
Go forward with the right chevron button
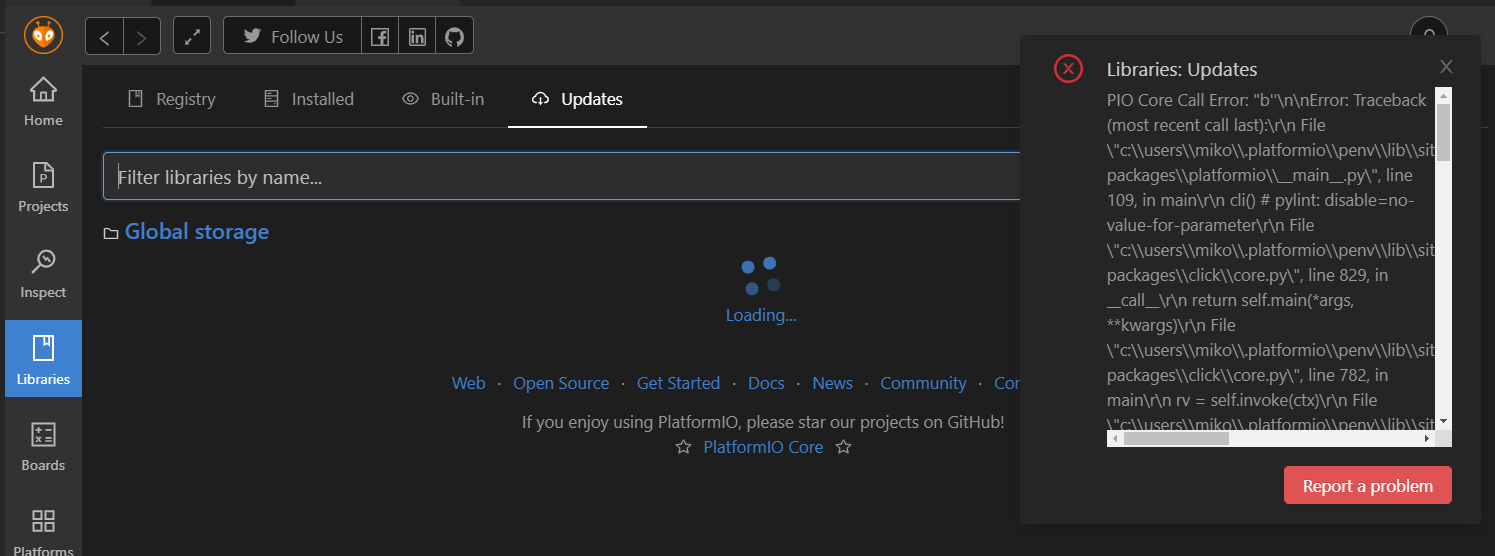click(x=142, y=37)
